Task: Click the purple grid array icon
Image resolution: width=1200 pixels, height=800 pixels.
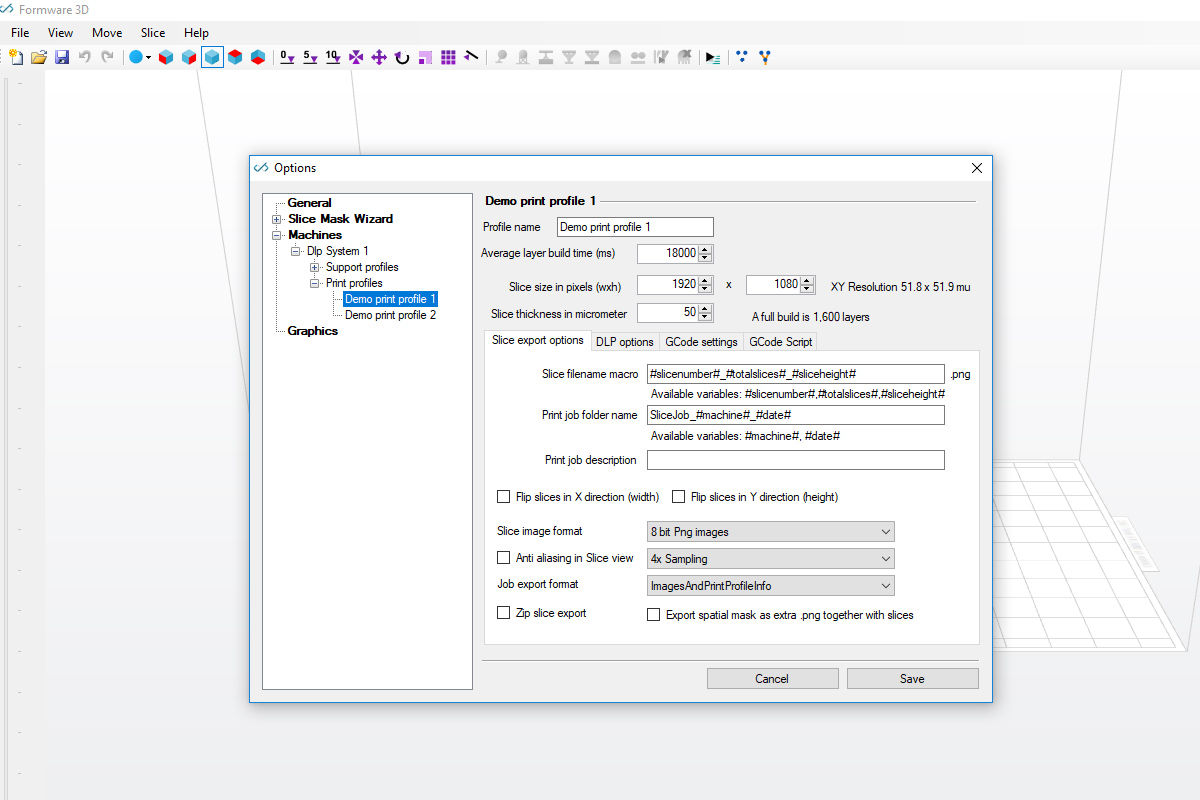Action: (x=448, y=57)
